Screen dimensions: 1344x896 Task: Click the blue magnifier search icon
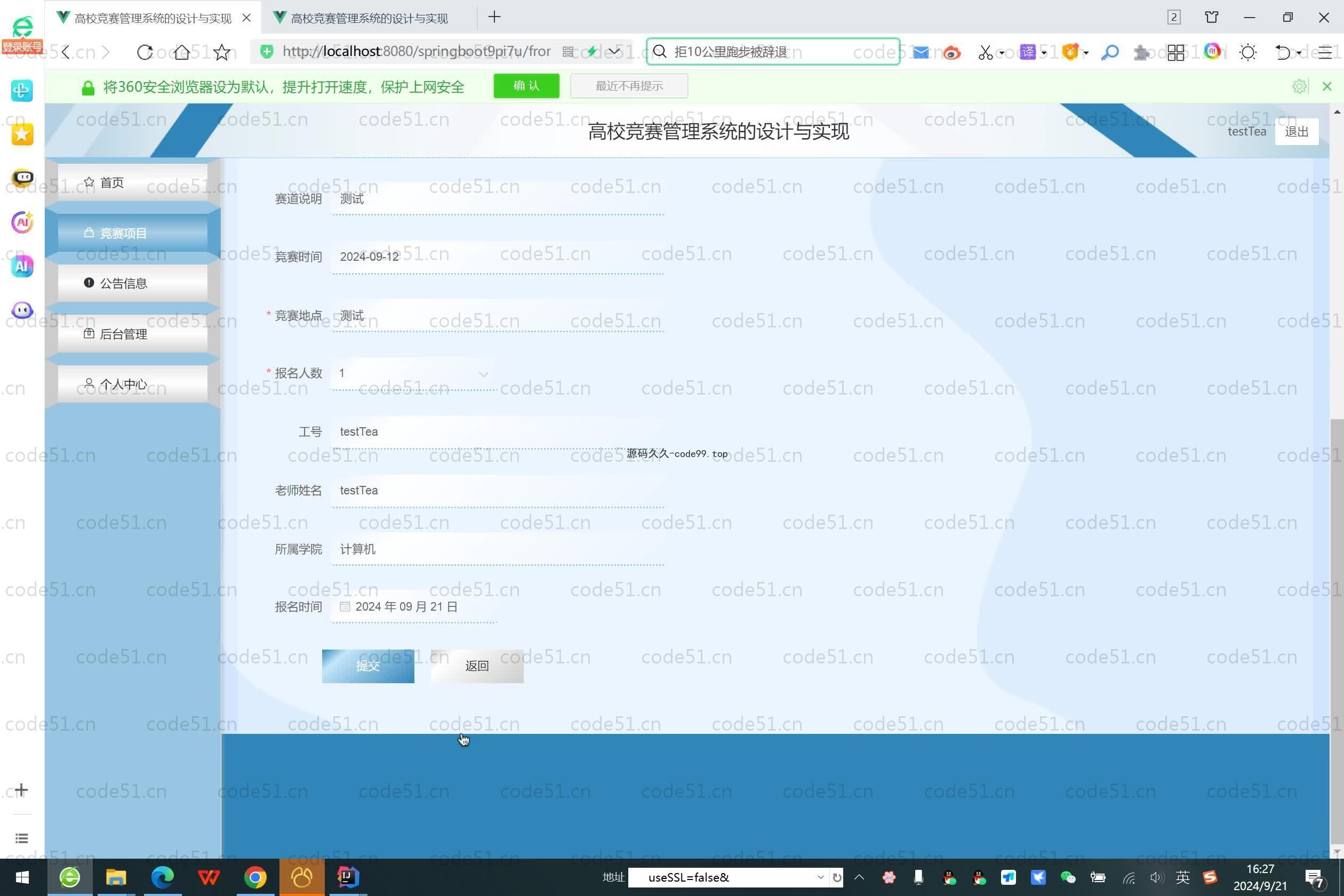pos(1110,53)
